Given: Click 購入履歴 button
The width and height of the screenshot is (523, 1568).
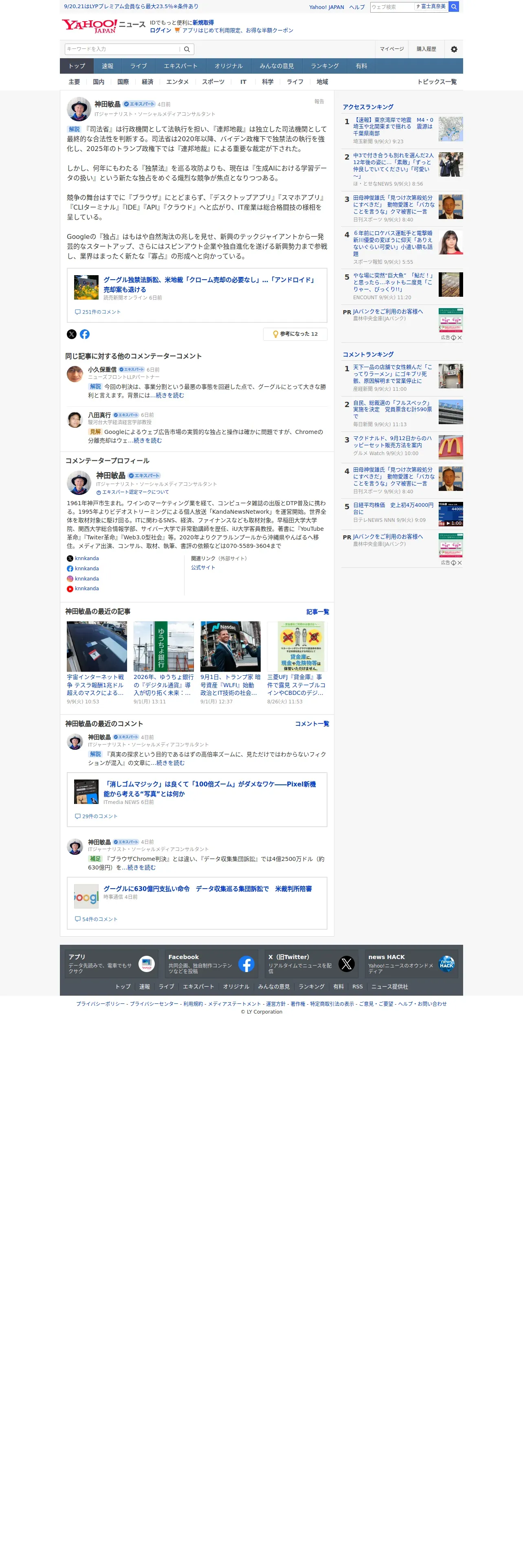Looking at the screenshot, I should click(x=426, y=49).
